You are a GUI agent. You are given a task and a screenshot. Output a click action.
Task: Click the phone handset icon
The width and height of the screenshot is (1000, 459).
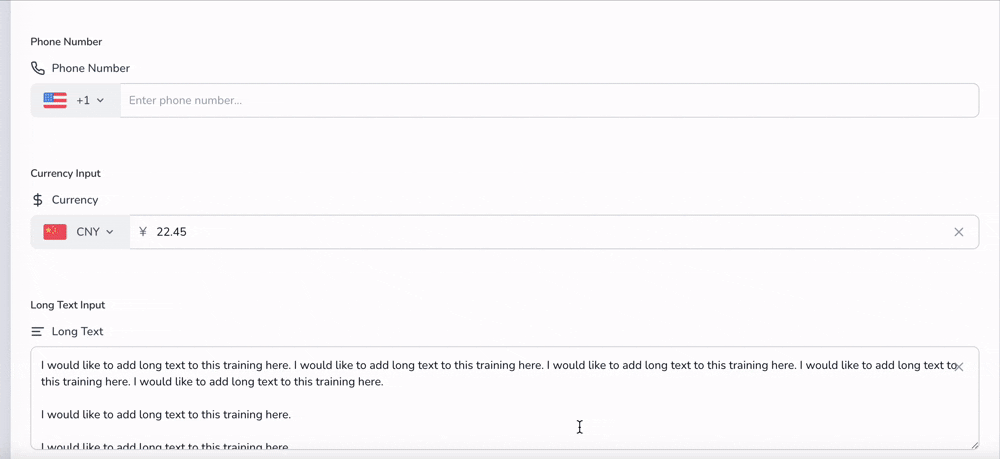coord(38,68)
